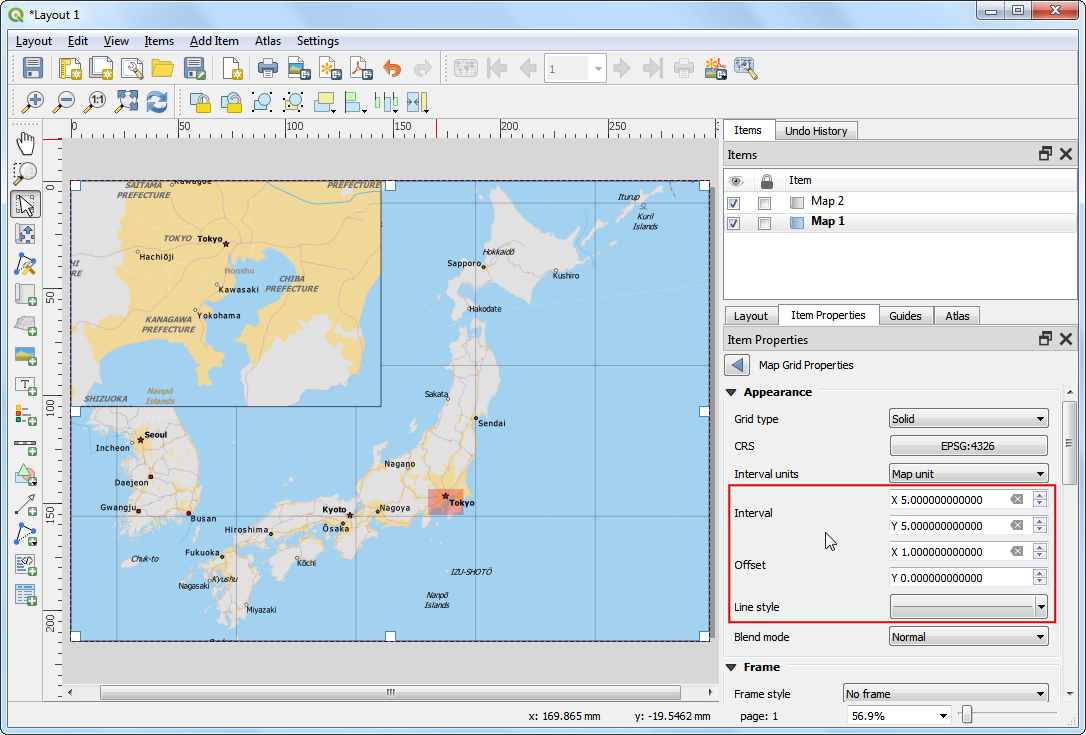1086x735 pixels.
Task: Go back using the Map Grid Properties arrow
Action: tap(738, 365)
